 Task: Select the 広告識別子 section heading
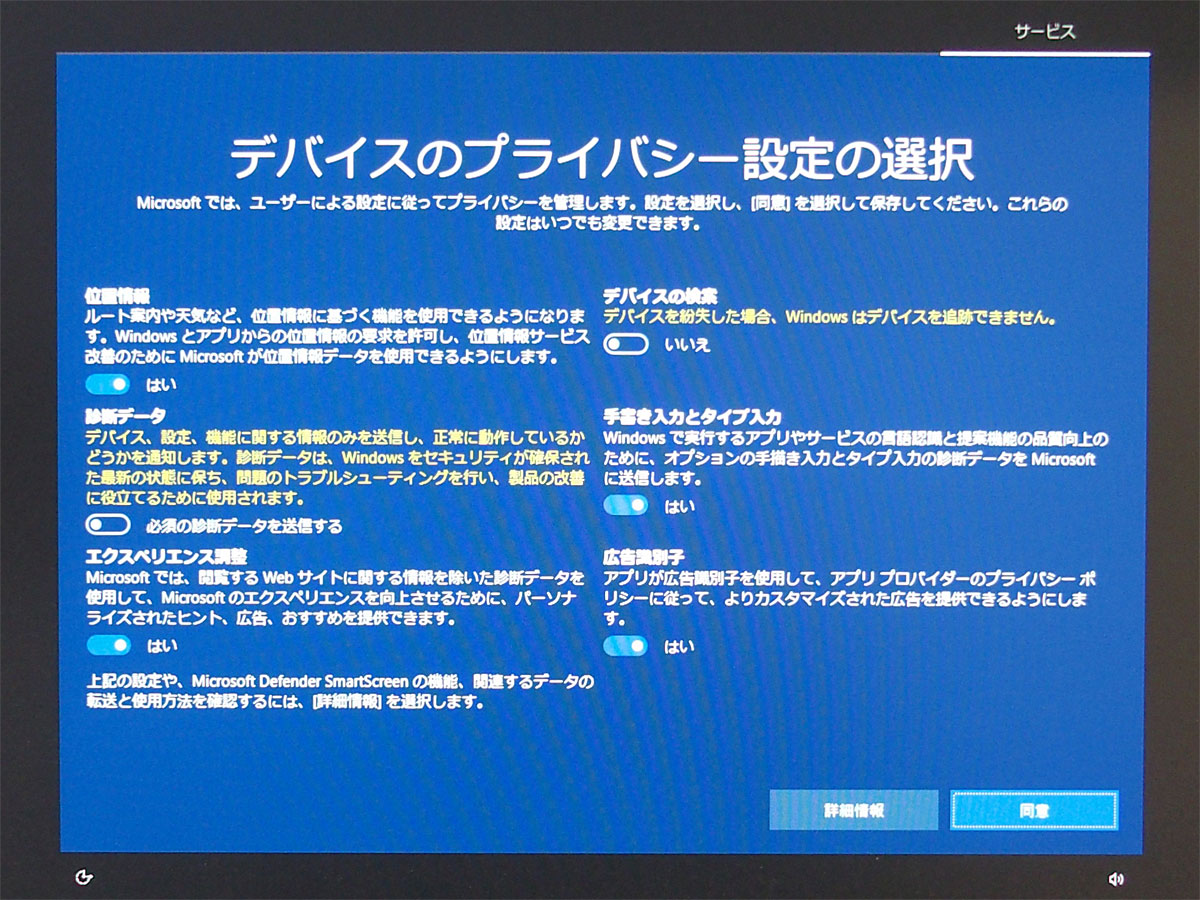pyautogui.click(x=643, y=557)
